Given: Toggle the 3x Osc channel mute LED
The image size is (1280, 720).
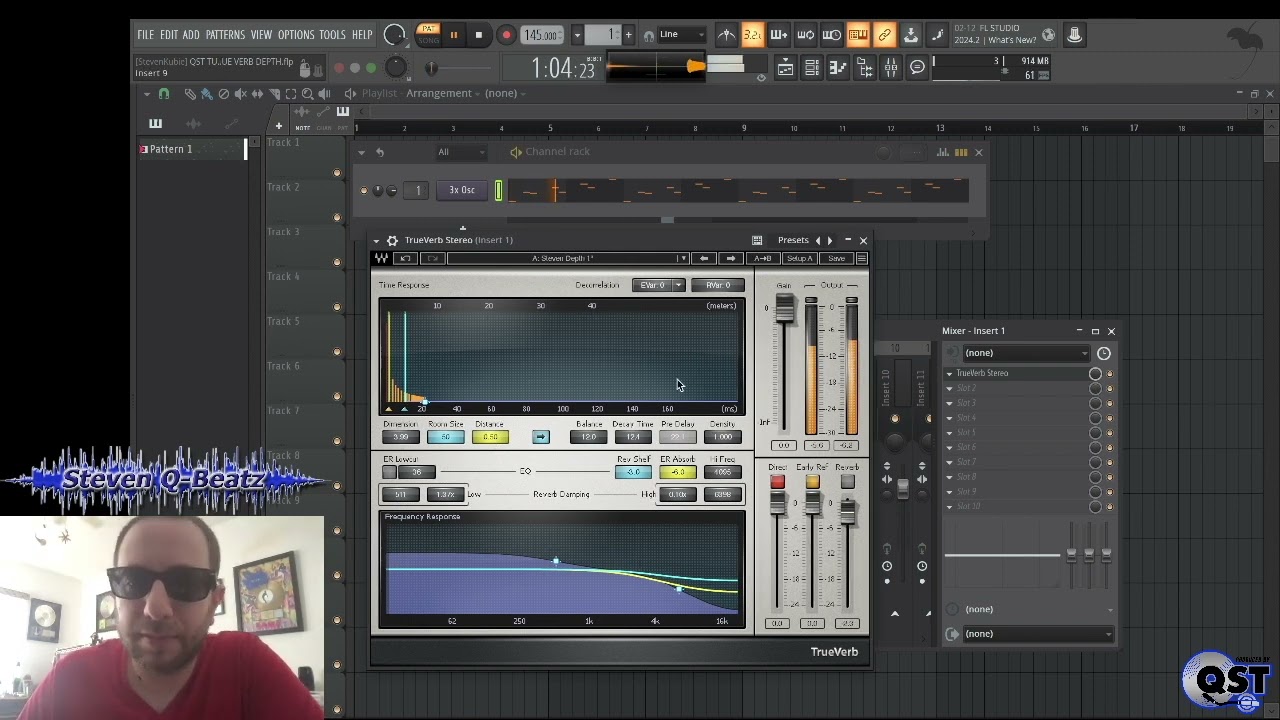Looking at the screenshot, I should pyautogui.click(x=364, y=190).
